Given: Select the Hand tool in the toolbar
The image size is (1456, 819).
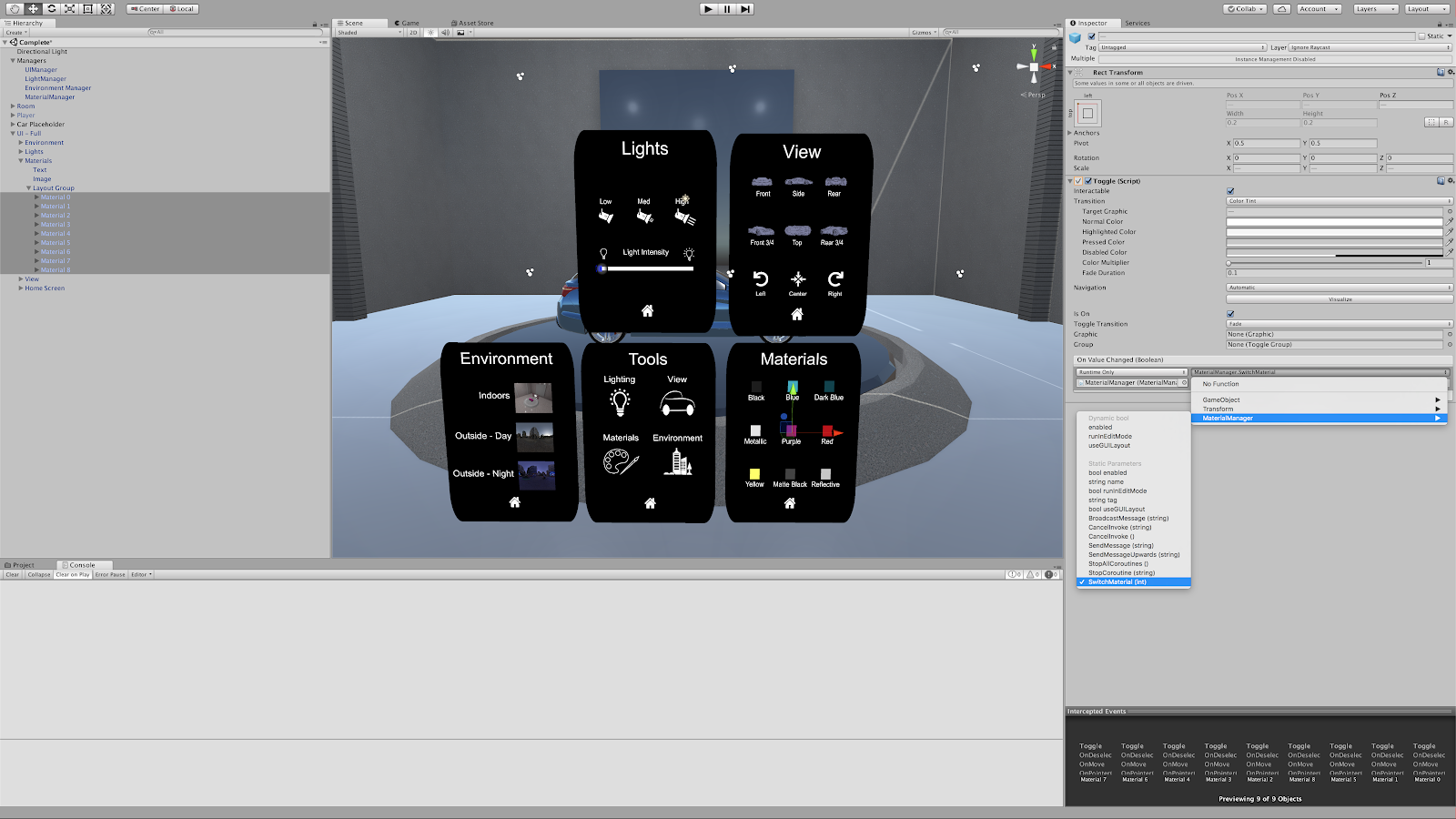Looking at the screenshot, I should pos(15,9).
